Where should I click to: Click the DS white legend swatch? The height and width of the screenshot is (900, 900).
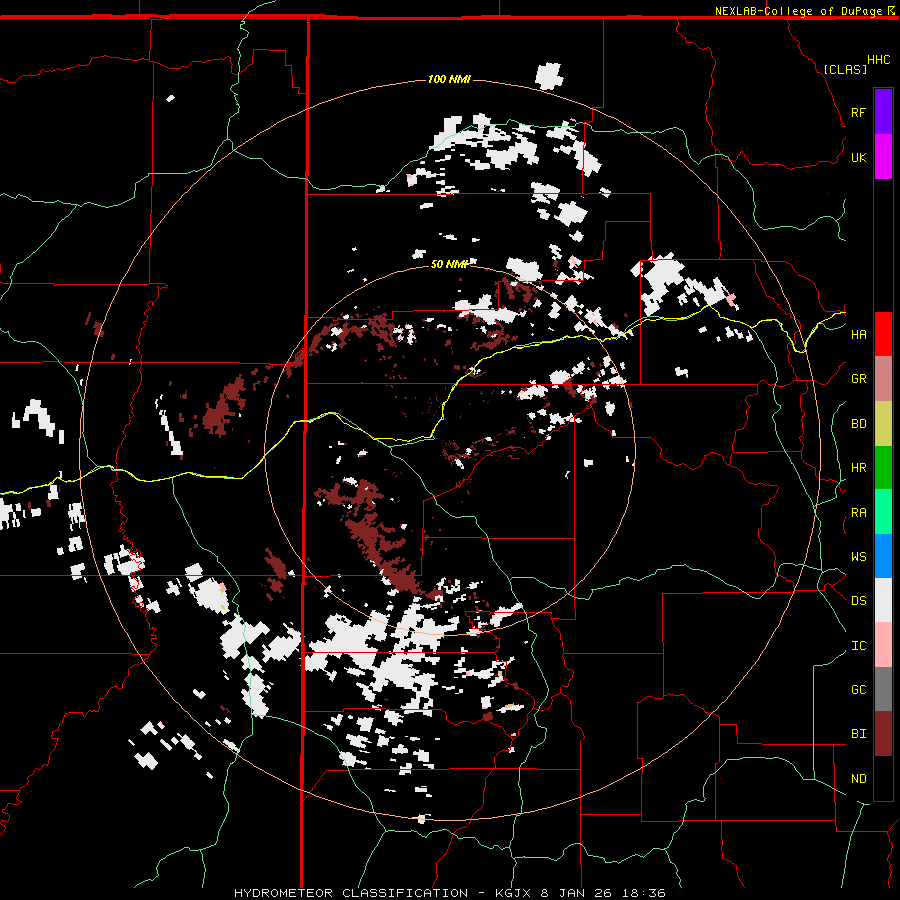click(883, 600)
